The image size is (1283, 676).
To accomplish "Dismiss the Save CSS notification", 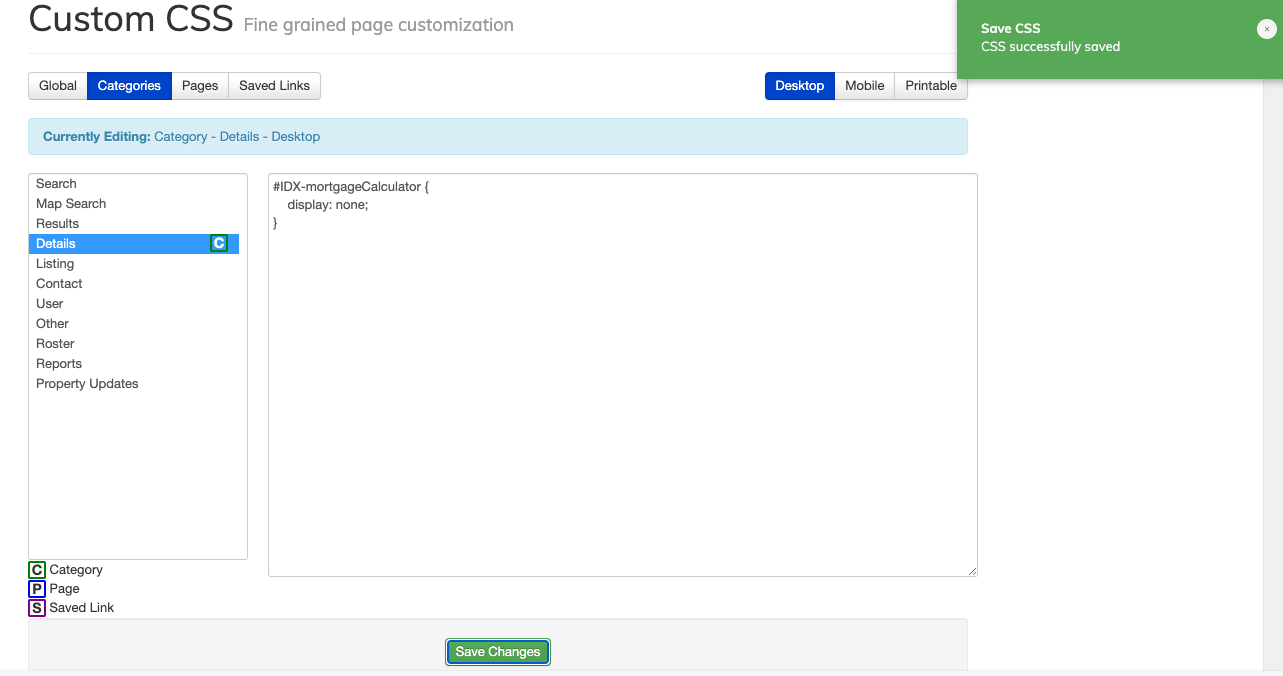I will pos(1266,29).
